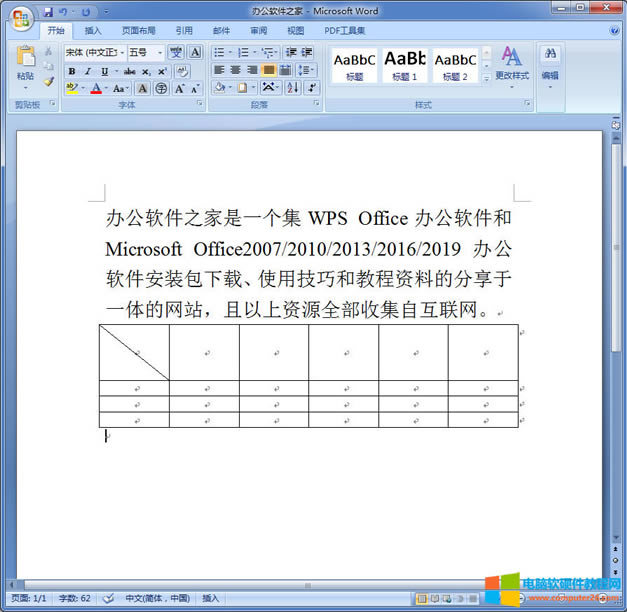Click the Help question mark icon
This screenshot has width=627, height=612.
coord(614,31)
